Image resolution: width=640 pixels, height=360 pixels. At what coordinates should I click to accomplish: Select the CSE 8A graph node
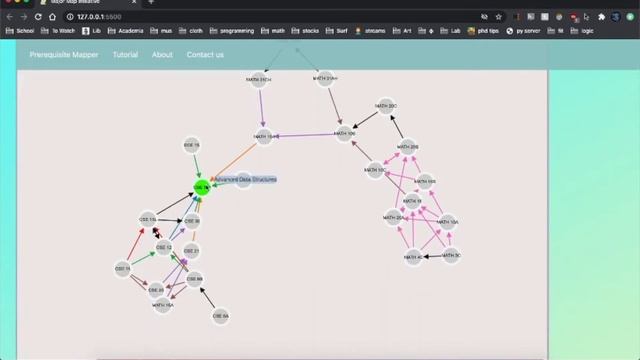tap(220, 316)
